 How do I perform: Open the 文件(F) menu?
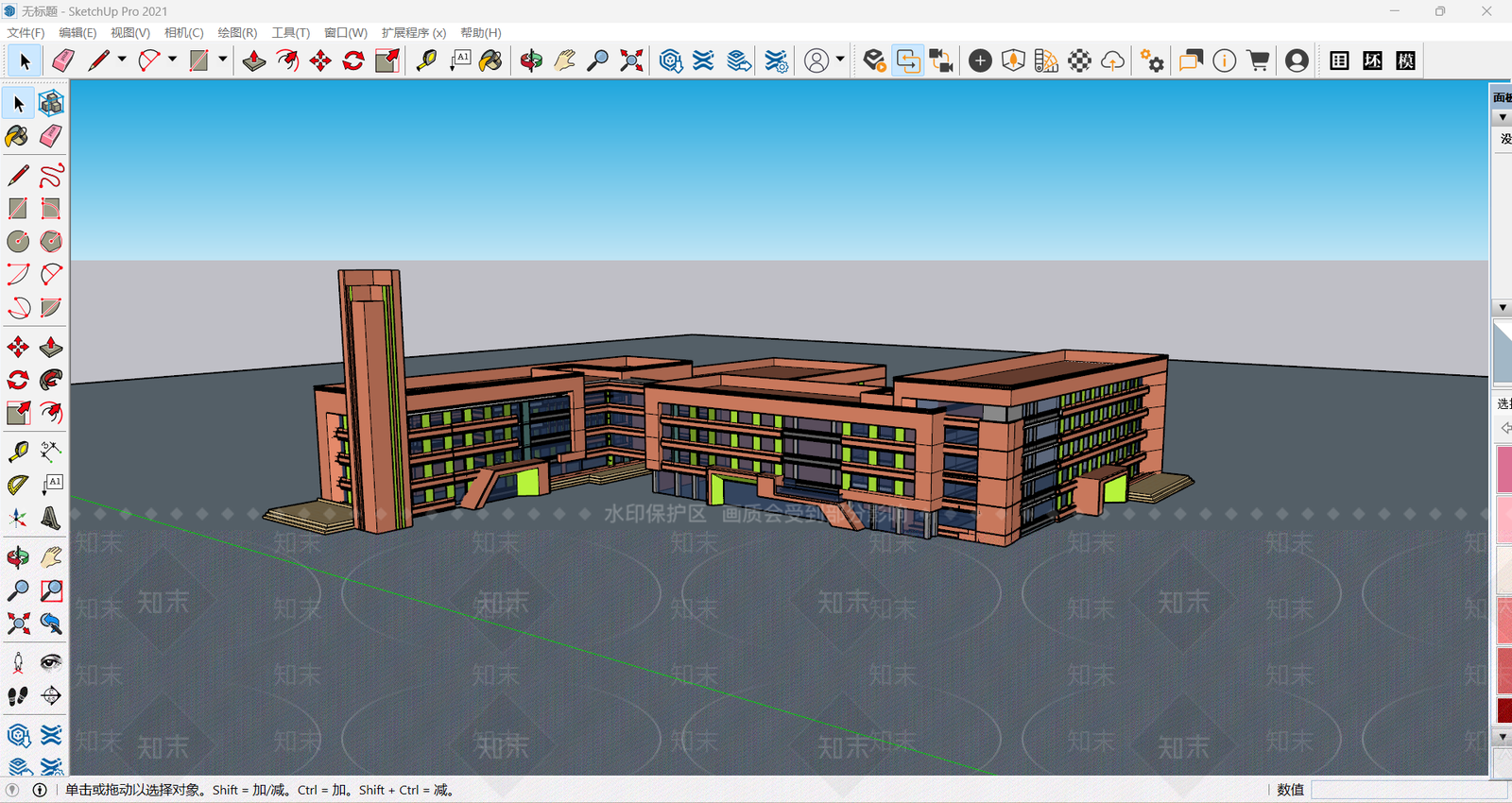[x=26, y=32]
